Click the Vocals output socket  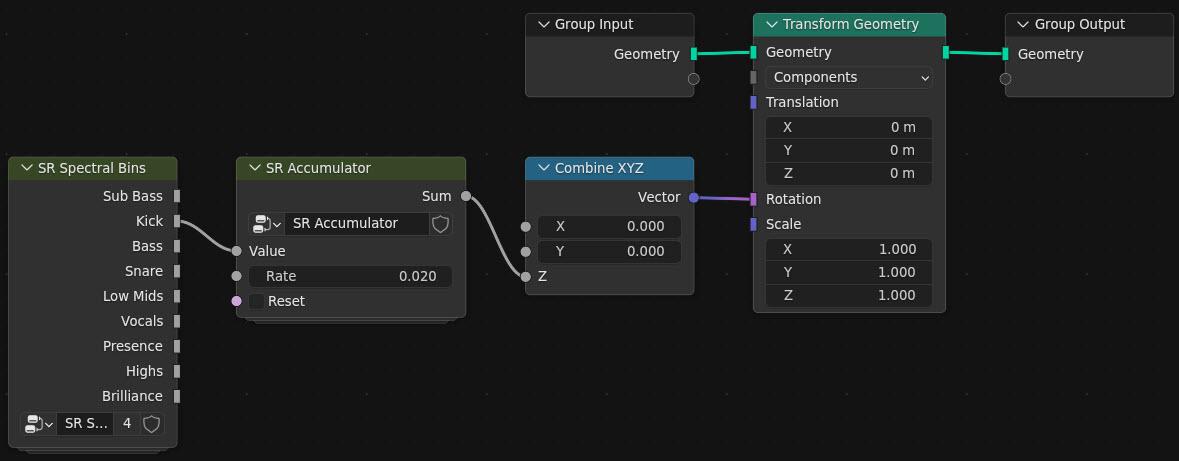click(177, 321)
